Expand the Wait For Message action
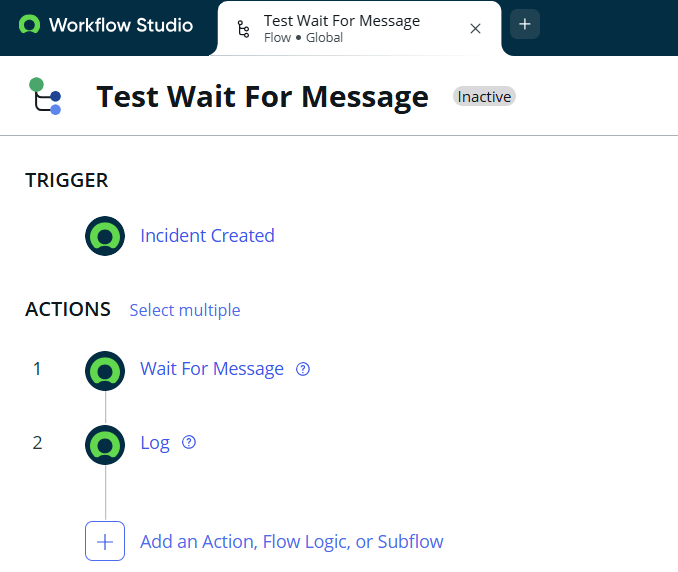The height and width of the screenshot is (572, 678). (x=212, y=369)
